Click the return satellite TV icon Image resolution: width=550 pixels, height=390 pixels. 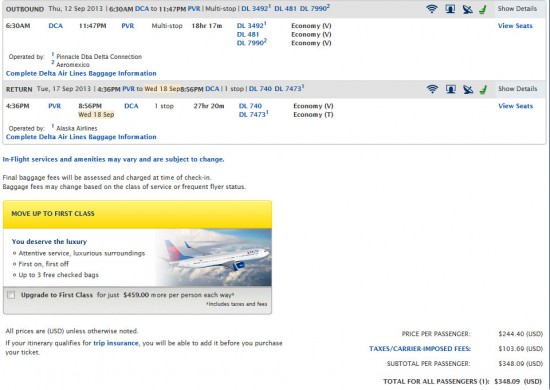pos(468,89)
